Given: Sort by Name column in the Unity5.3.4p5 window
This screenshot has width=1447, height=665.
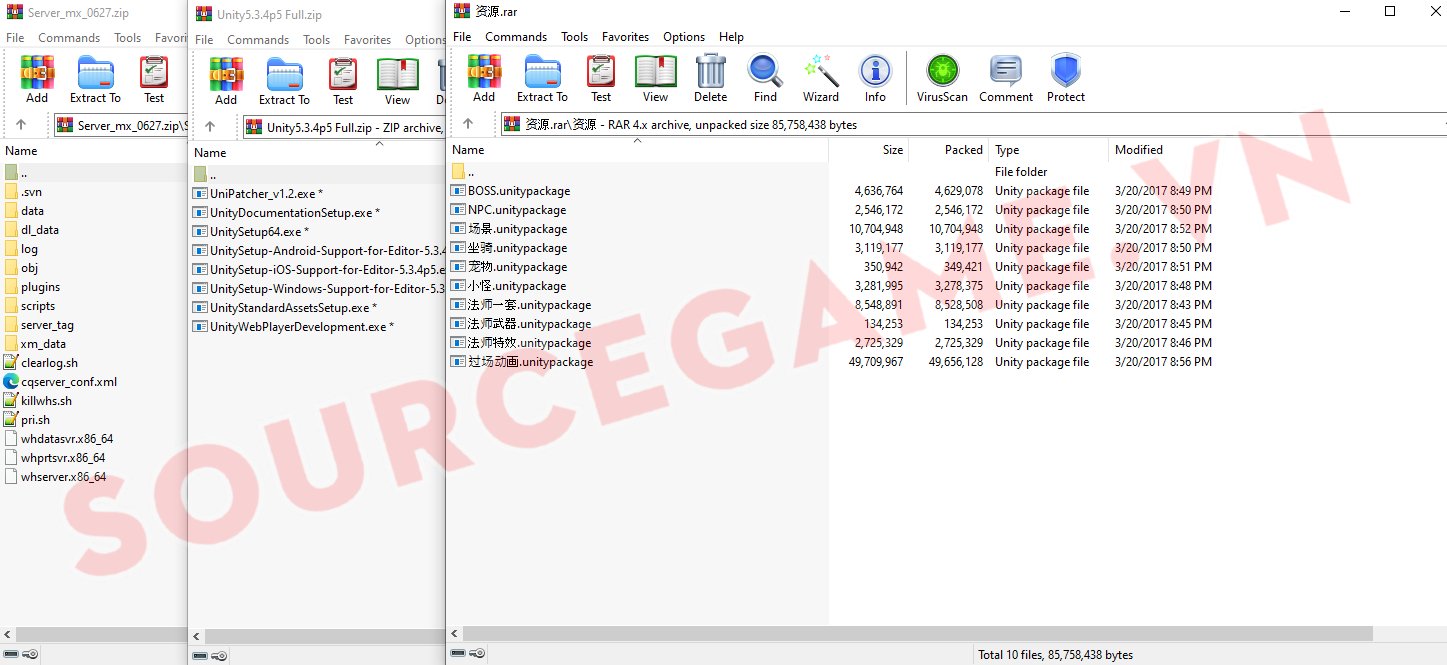Looking at the screenshot, I should [x=317, y=153].
